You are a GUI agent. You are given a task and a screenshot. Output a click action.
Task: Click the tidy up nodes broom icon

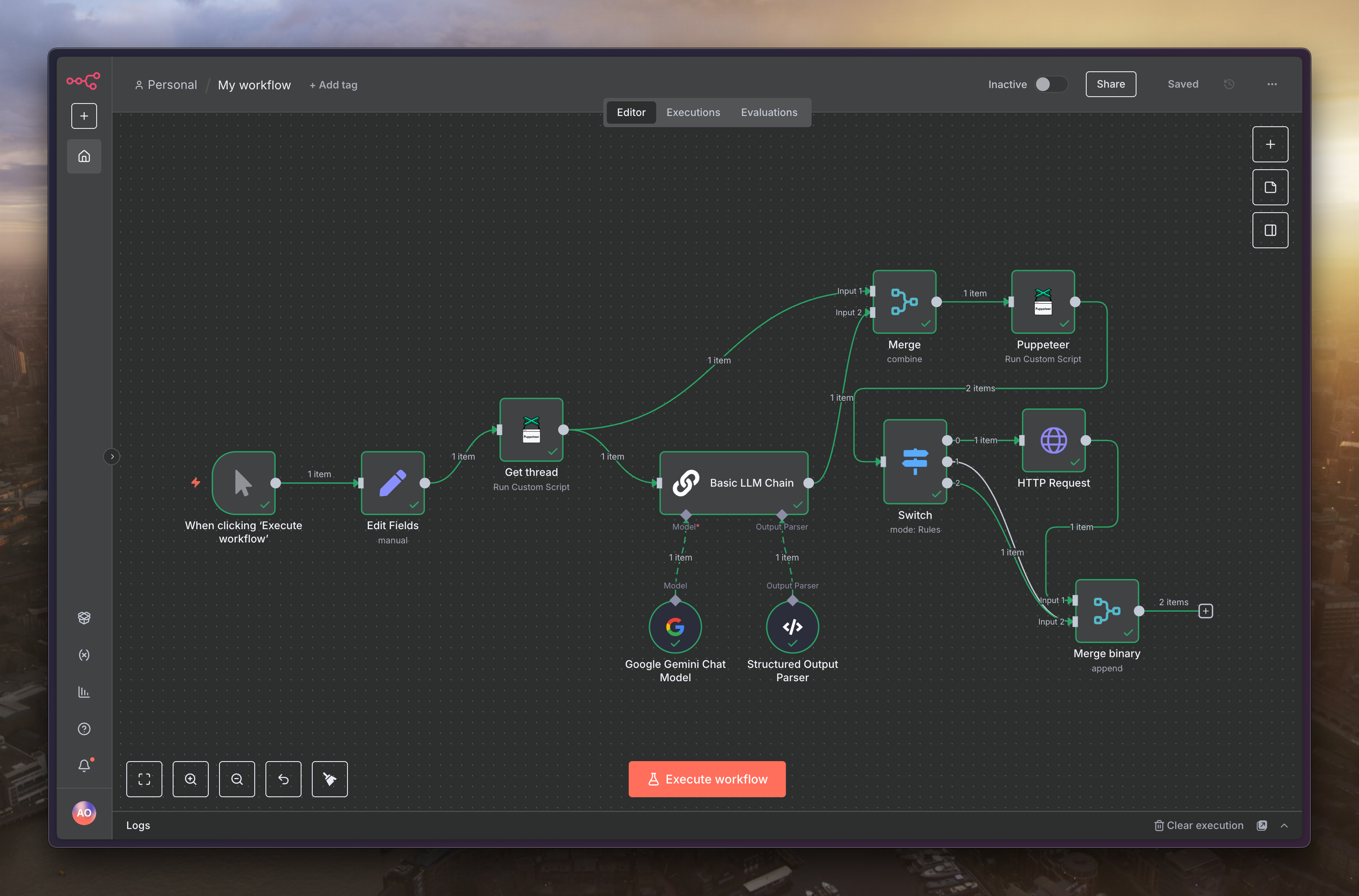tap(329, 779)
